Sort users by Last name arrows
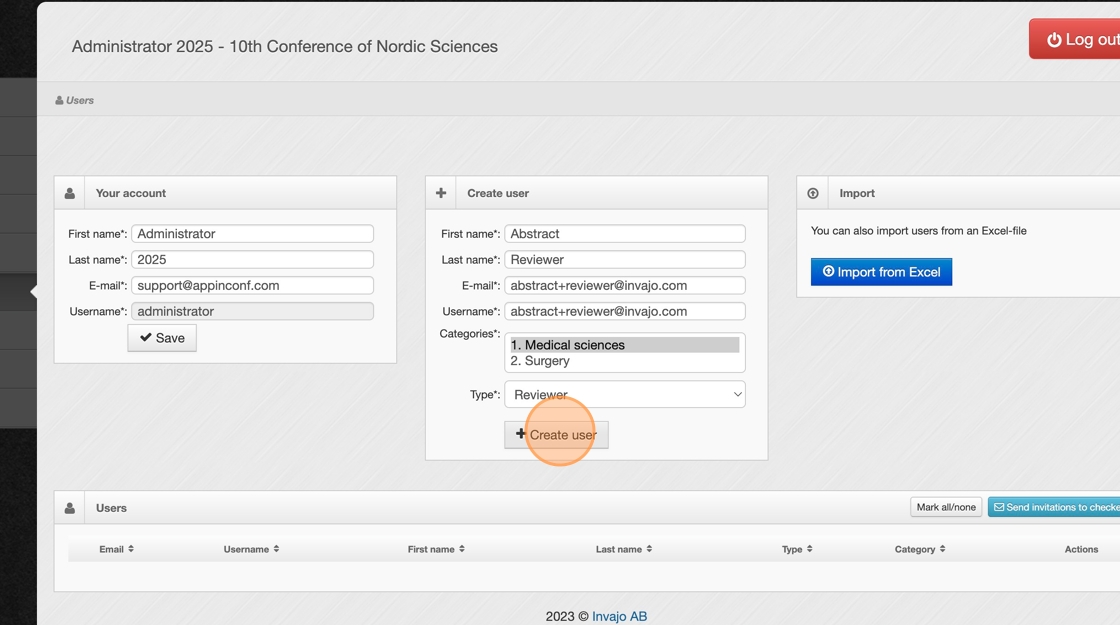Image resolution: width=1120 pixels, height=625 pixels. [649, 549]
